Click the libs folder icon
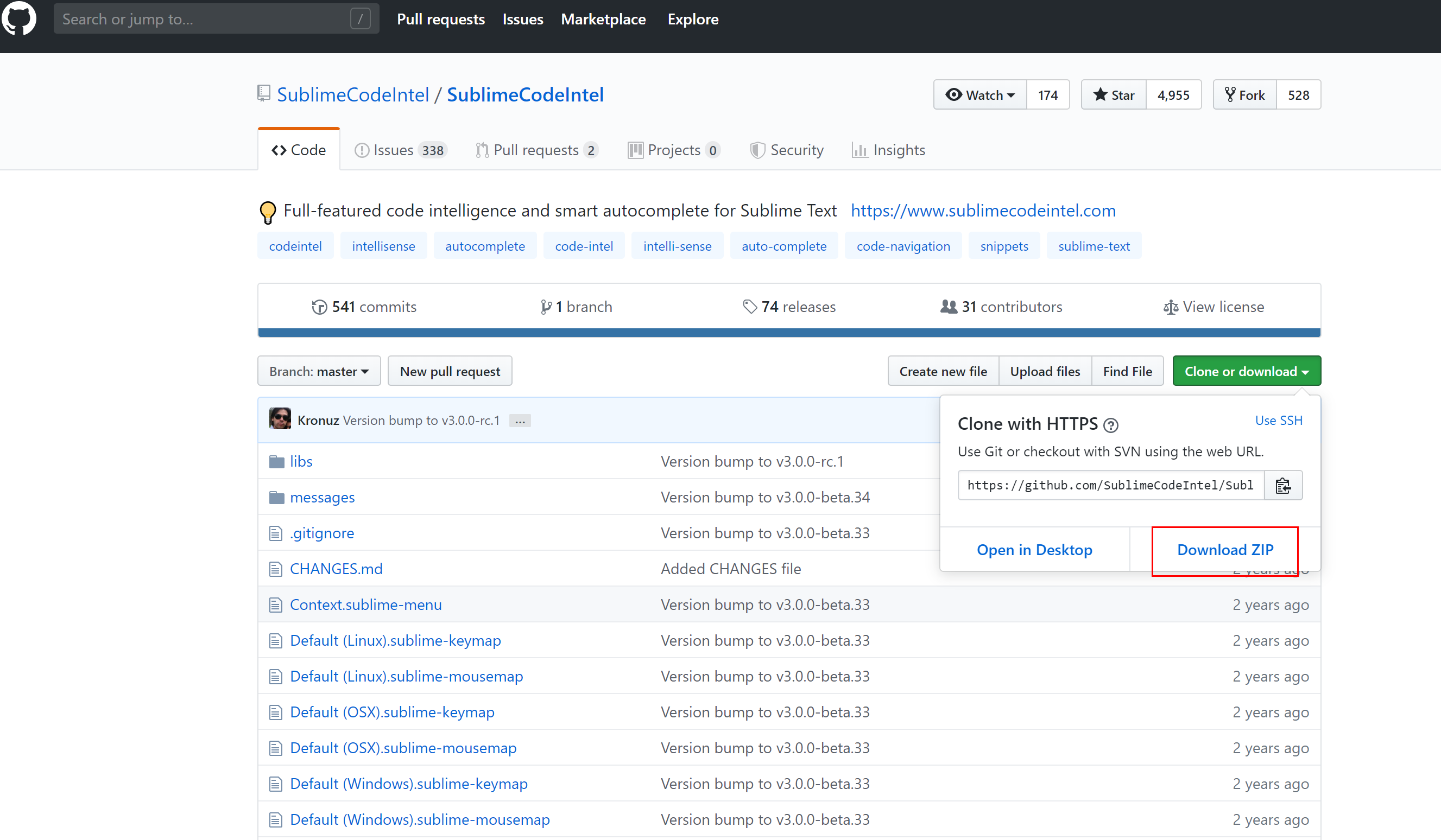Viewport: 1441px width, 840px height. pyautogui.click(x=277, y=462)
